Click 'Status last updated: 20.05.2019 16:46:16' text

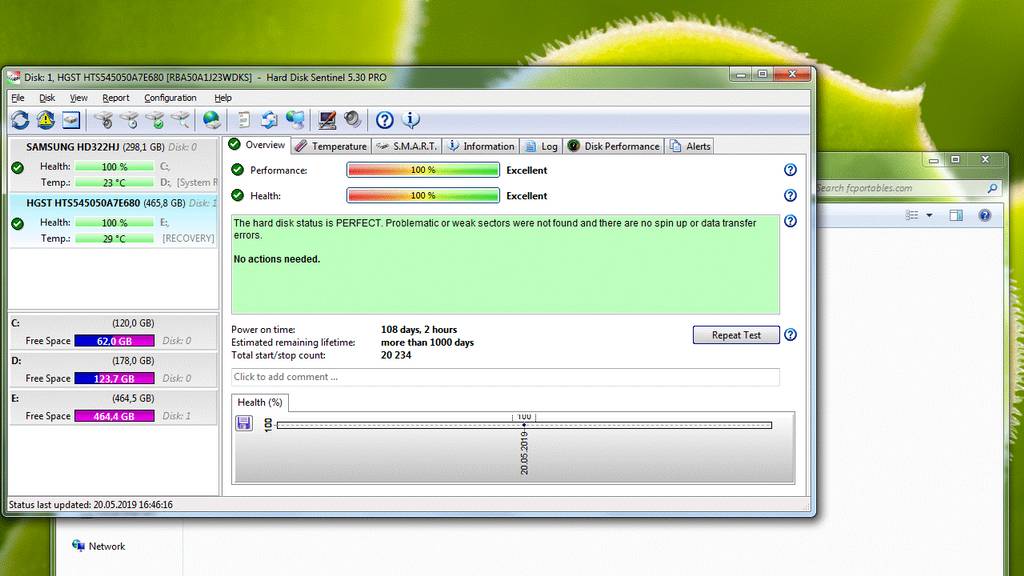[x=90, y=504]
